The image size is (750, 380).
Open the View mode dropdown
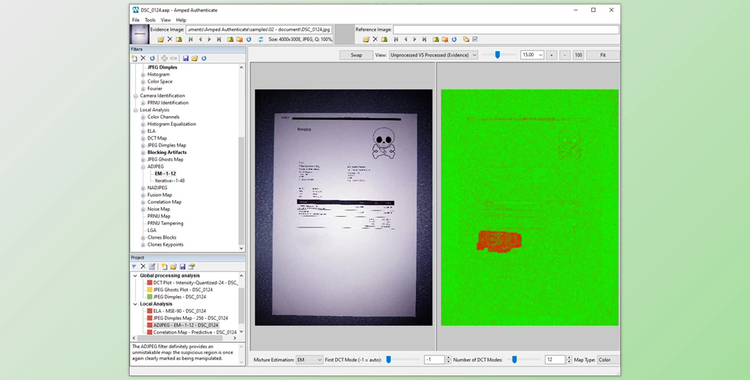tap(433, 55)
